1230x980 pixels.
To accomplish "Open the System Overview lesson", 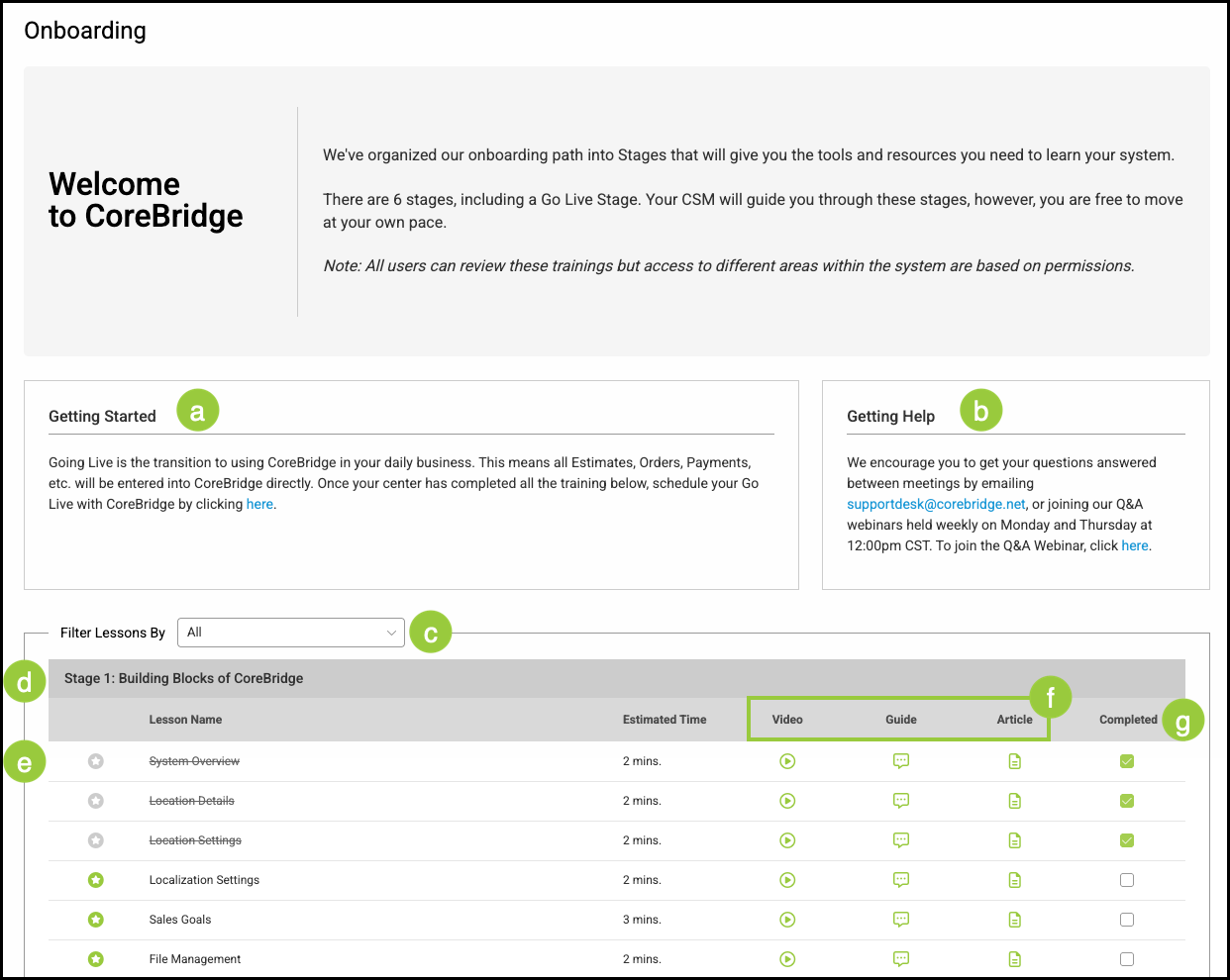I will (194, 761).
